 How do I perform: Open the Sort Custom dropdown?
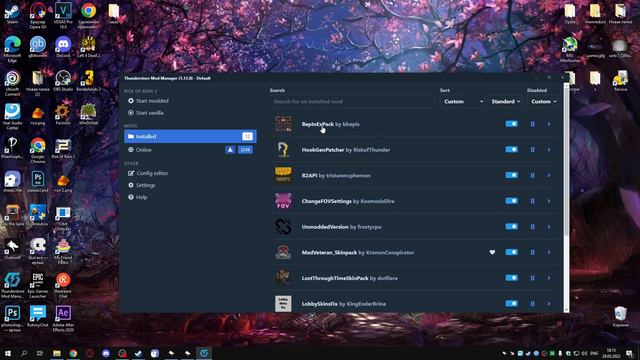pos(463,101)
